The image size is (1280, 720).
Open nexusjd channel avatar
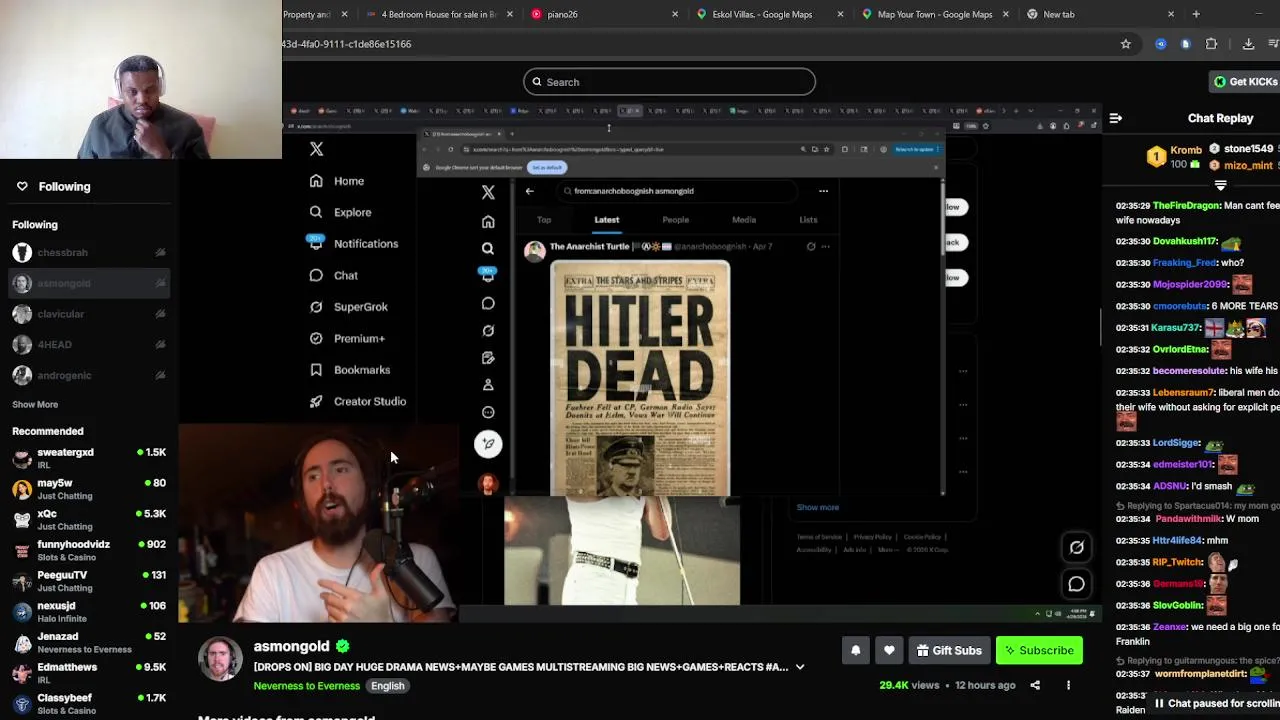point(22,612)
